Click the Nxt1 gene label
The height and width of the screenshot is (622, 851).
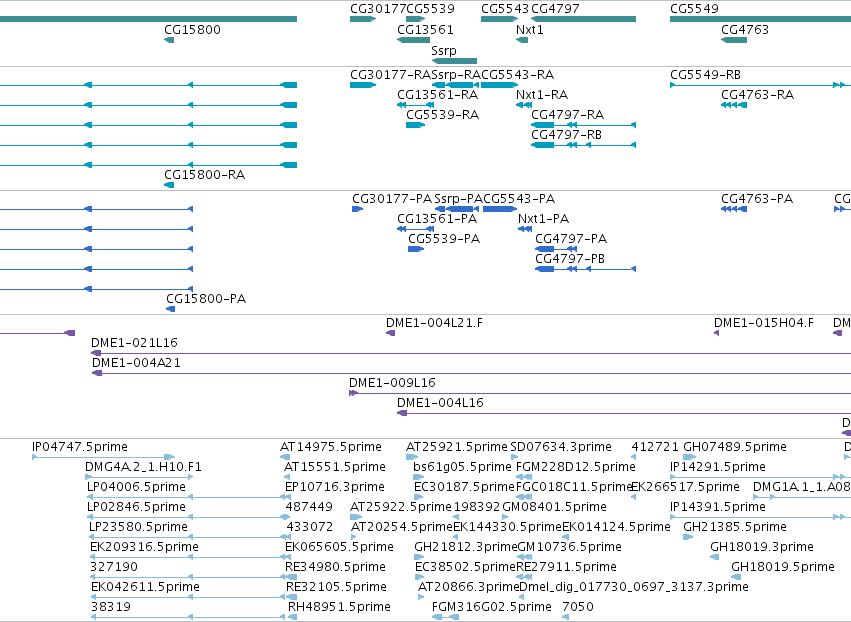click(x=530, y=29)
